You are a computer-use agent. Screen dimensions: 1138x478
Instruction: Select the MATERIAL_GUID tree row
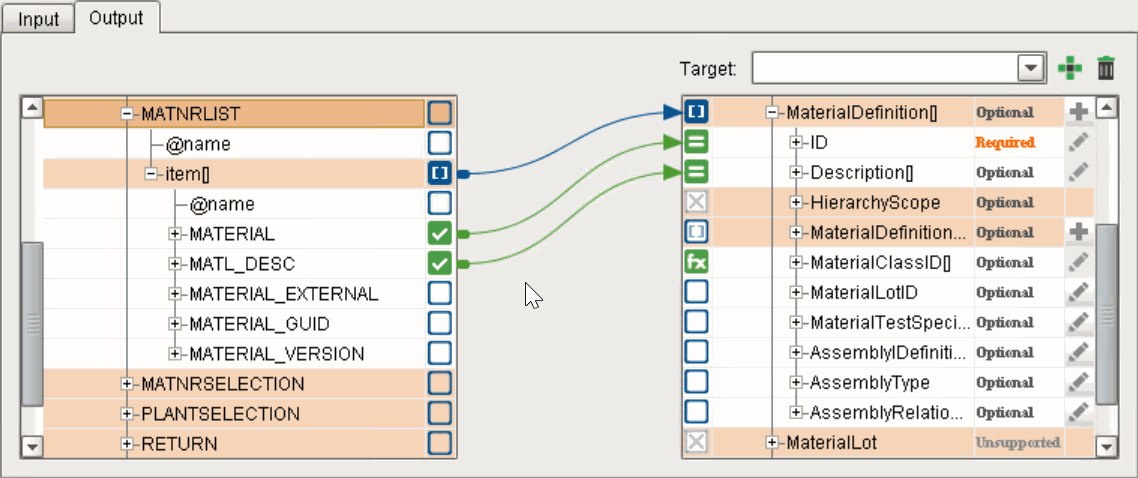click(x=235, y=324)
